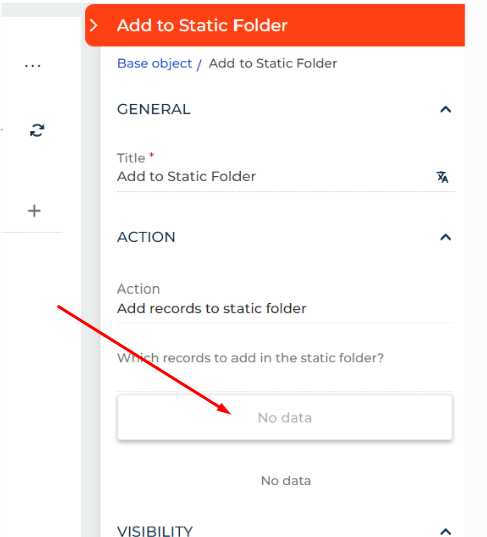This screenshot has height=537, width=487.
Task: Collapse the ACTION section chevron
Action: [446, 237]
